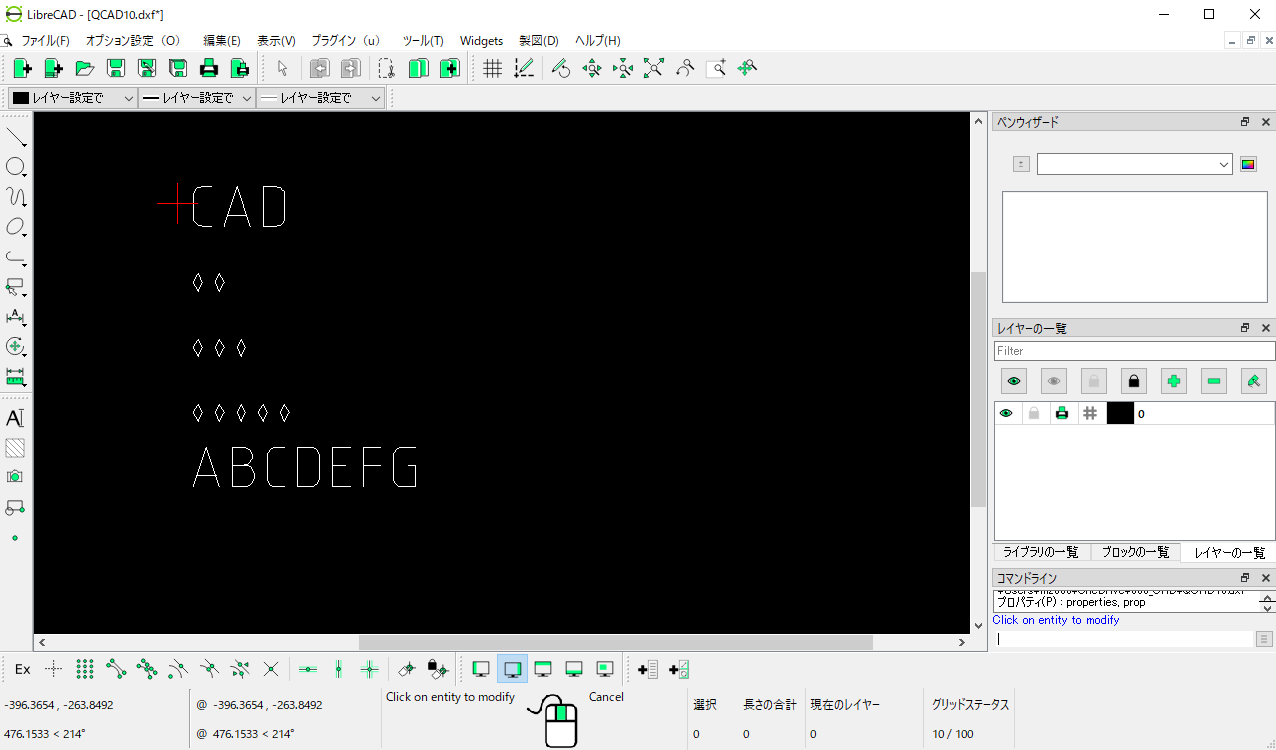Toggle free snap crosshair
Image resolution: width=1276 pixels, height=750 pixels.
click(54, 669)
